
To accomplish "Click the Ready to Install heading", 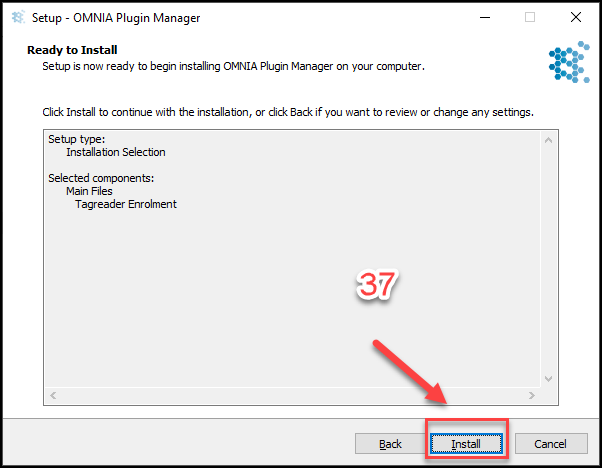I will click(x=72, y=50).
